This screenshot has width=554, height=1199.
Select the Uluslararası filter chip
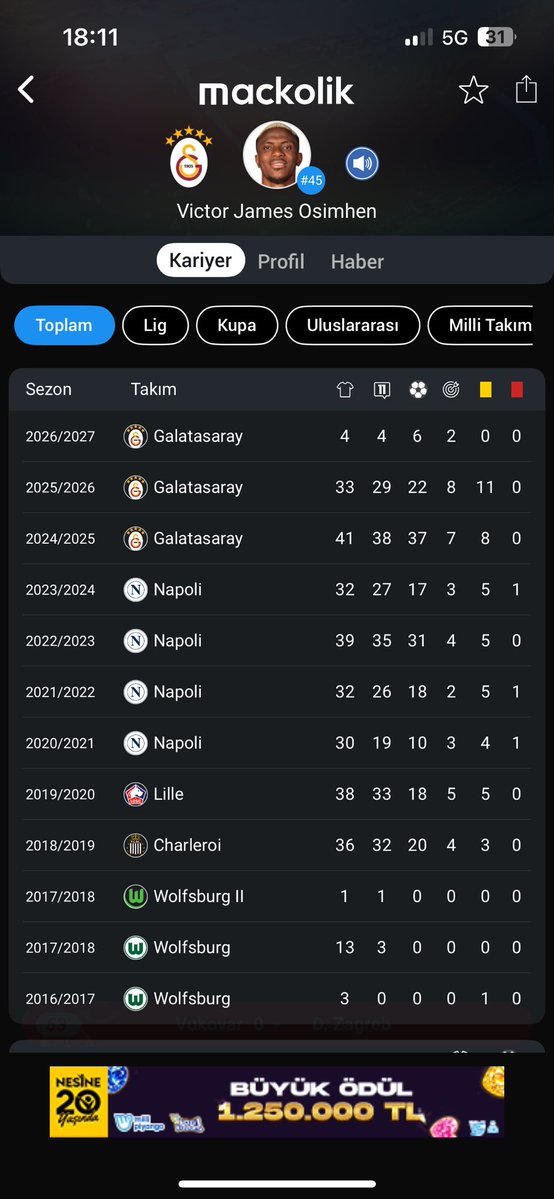(353, 326)
